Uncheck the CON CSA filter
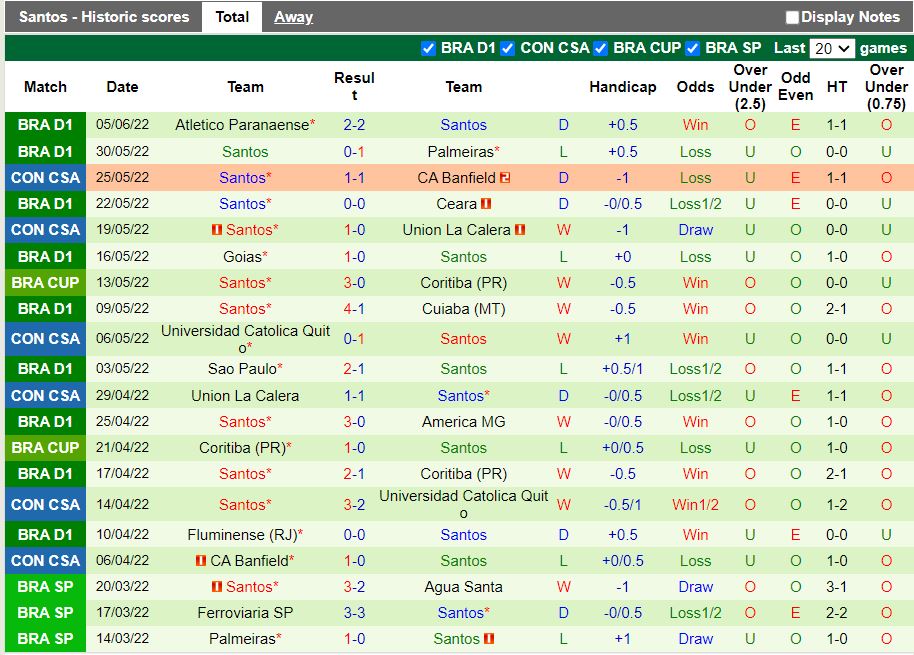This screenshot has height=655, width=914. 506,47
